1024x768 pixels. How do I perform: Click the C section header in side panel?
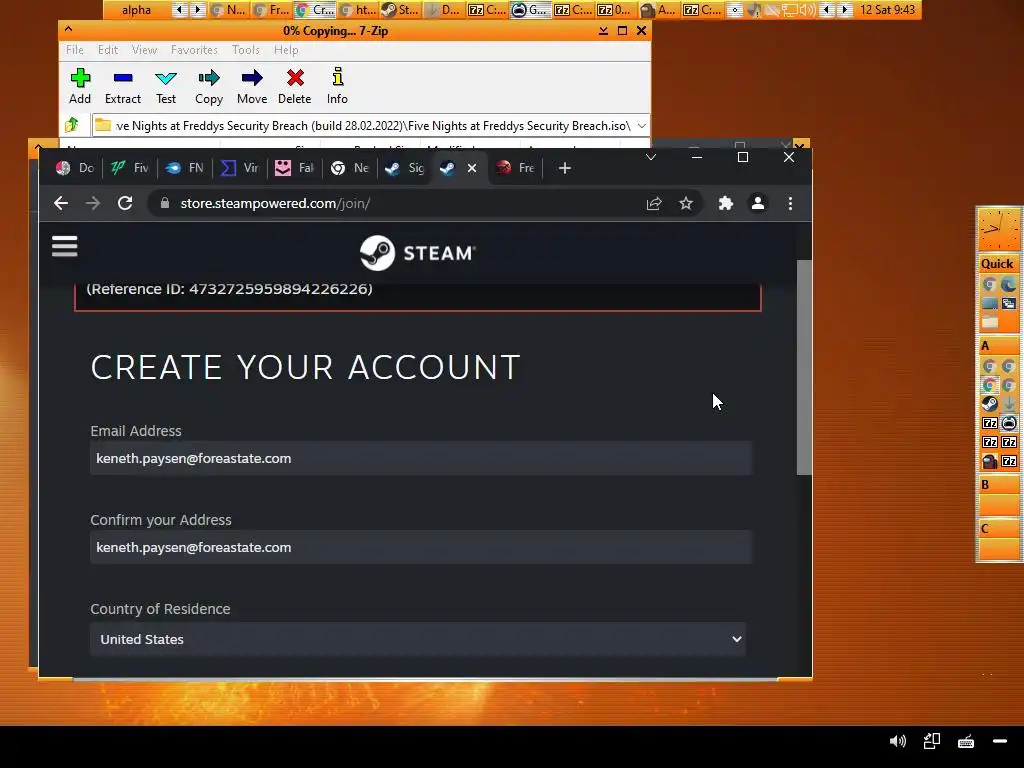click(x=997, y=529)
